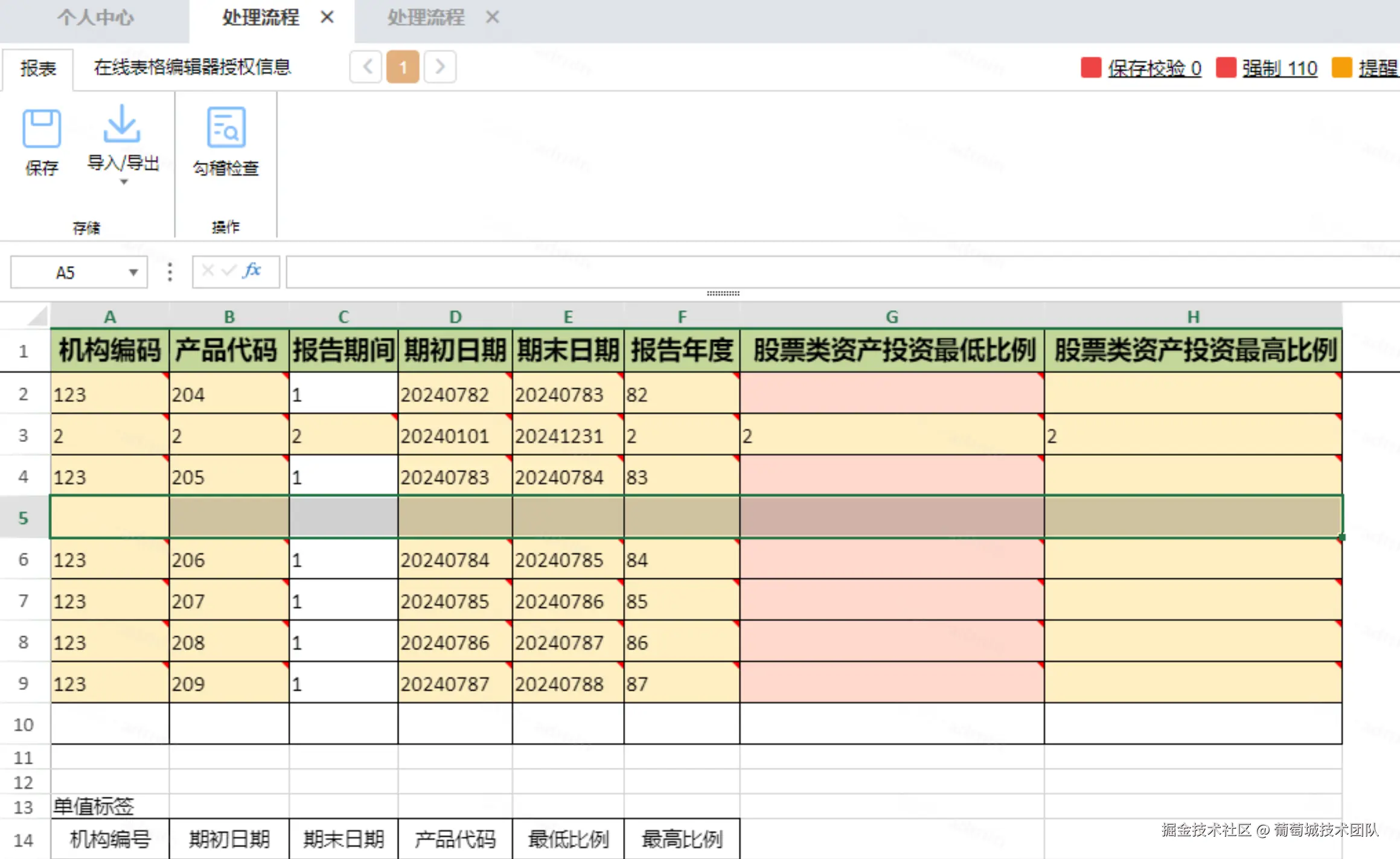The height and width of the screenshot is (859, 1400).
Task: Click the 勾稽检查 check icon
Action: pyautogui.click(x=226, y=127)
